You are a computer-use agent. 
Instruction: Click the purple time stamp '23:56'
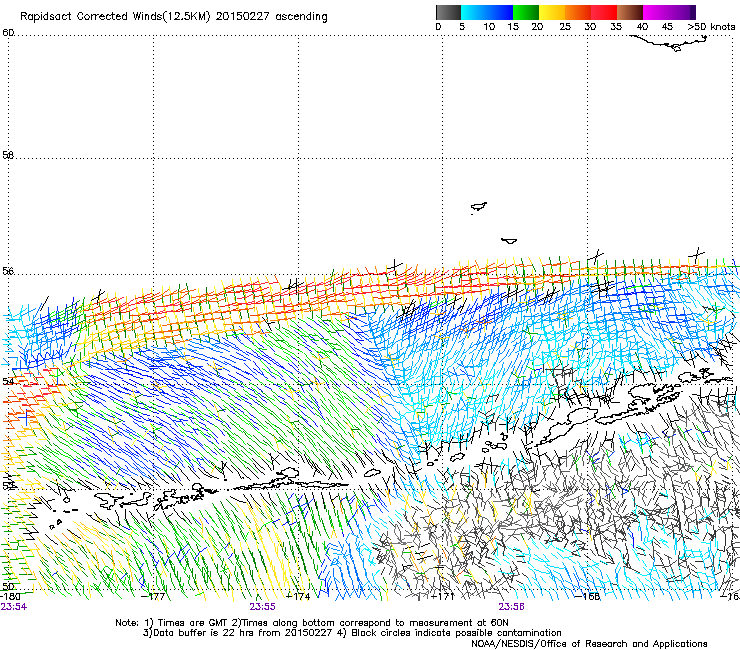point(512,607)
